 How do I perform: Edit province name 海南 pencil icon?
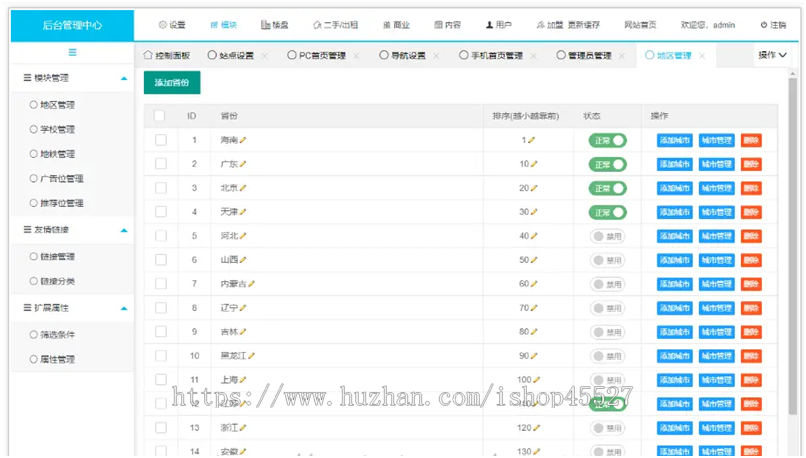(243, 140)
